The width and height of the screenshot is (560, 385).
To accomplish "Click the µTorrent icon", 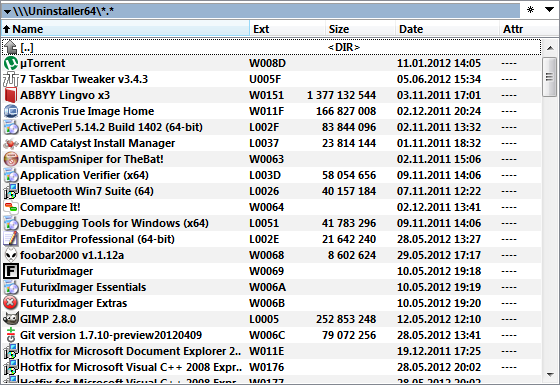I will tap(11, 63).
